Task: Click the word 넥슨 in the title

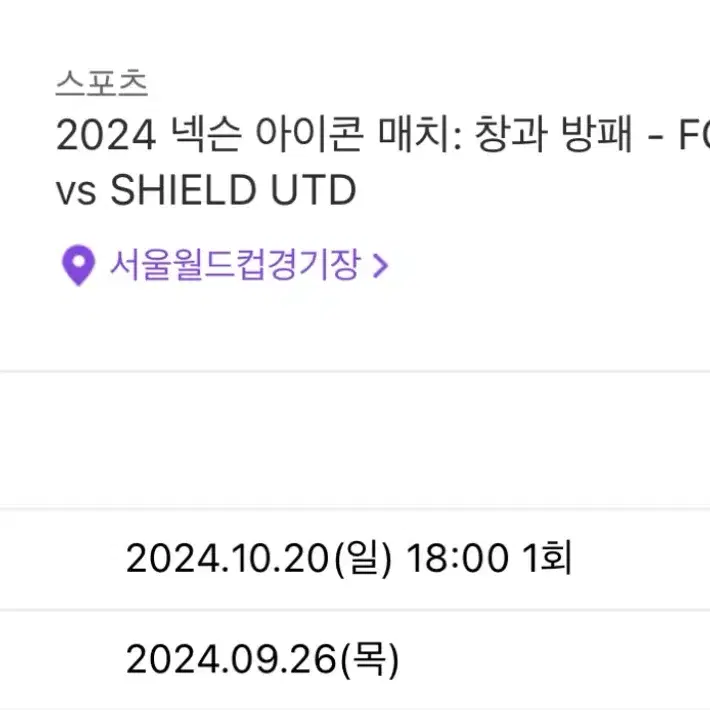Action: (205, 135)
